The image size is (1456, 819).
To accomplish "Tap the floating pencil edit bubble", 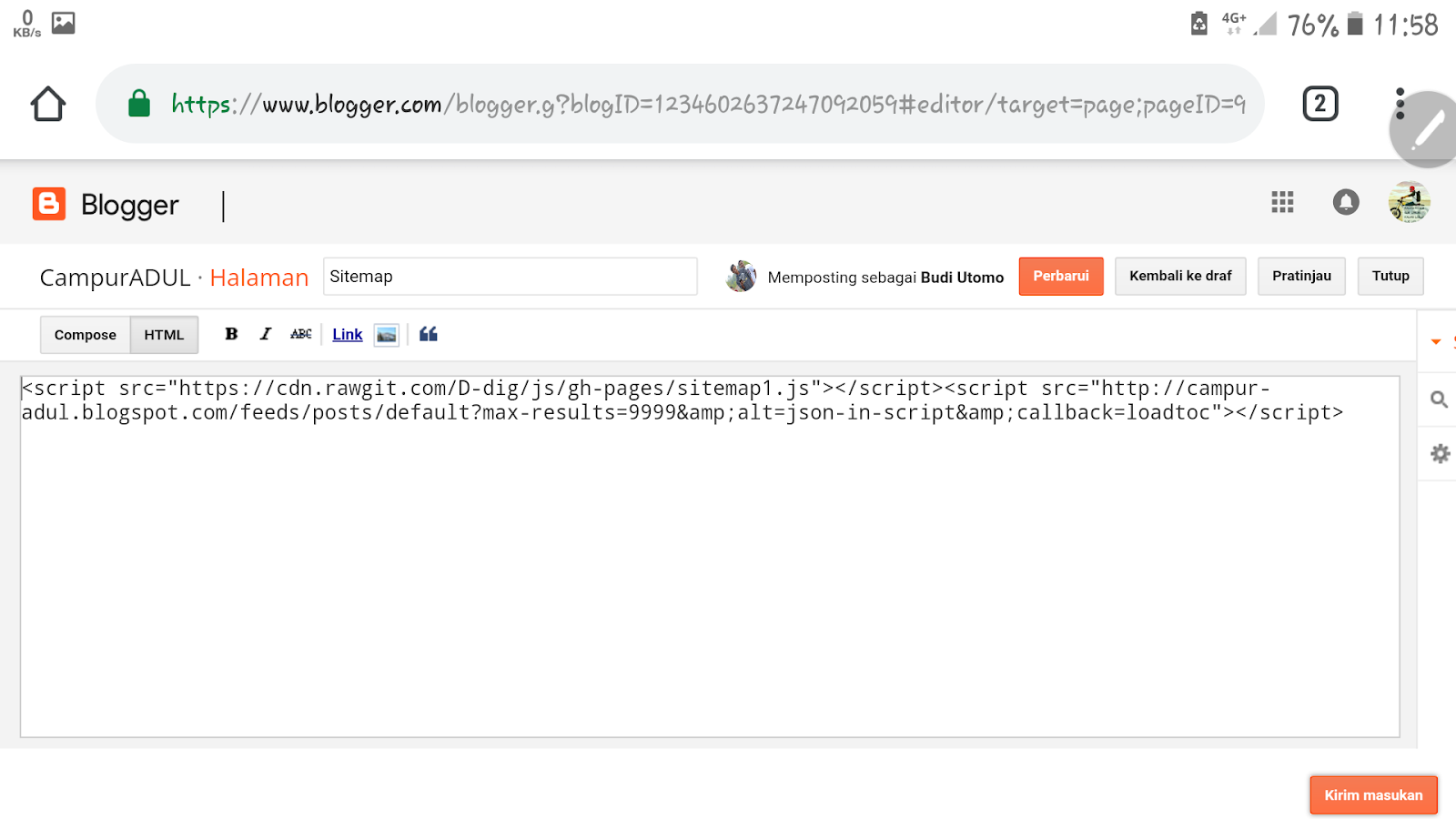I will (x=1426, y=130).
